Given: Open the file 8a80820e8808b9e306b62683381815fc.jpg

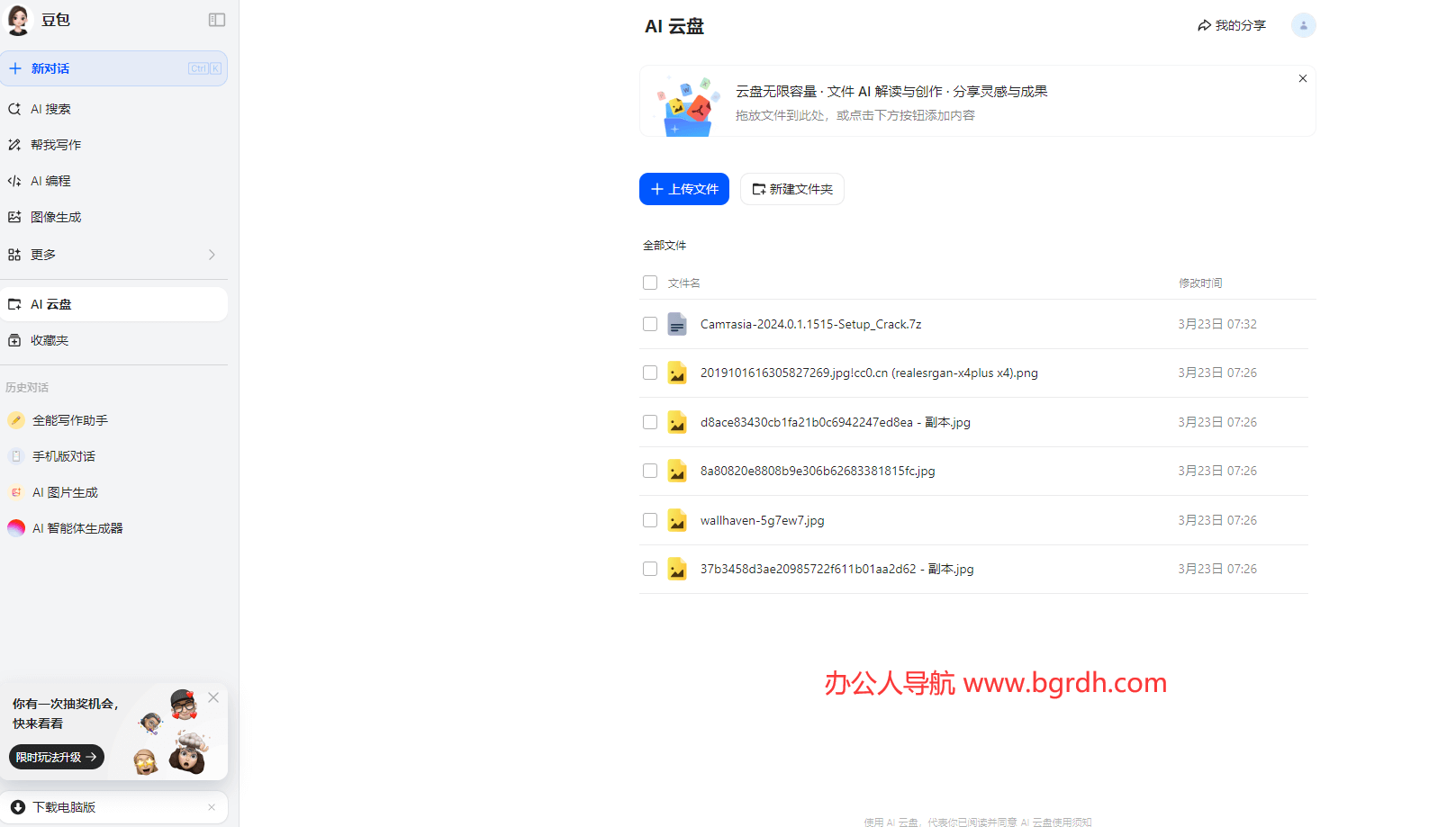Looking at the screenshot, I should click(817, 470).
